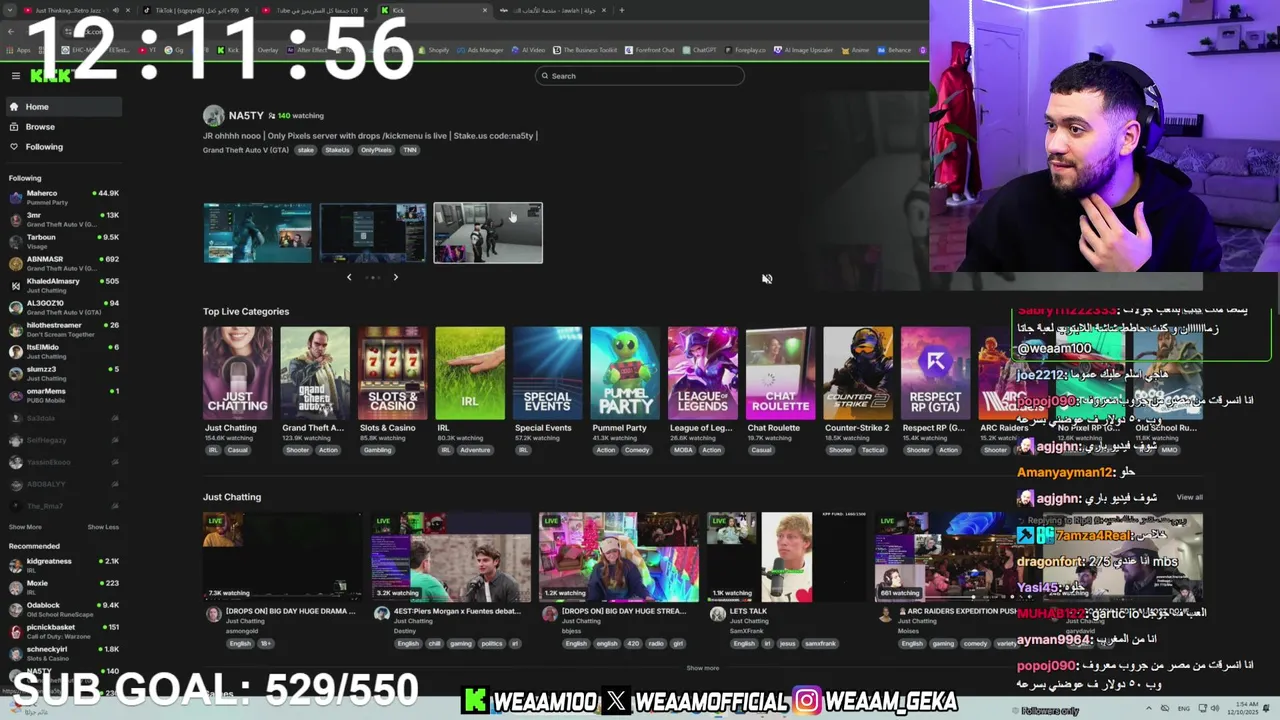Open the Slots & Casino category card

pos(392,373)
